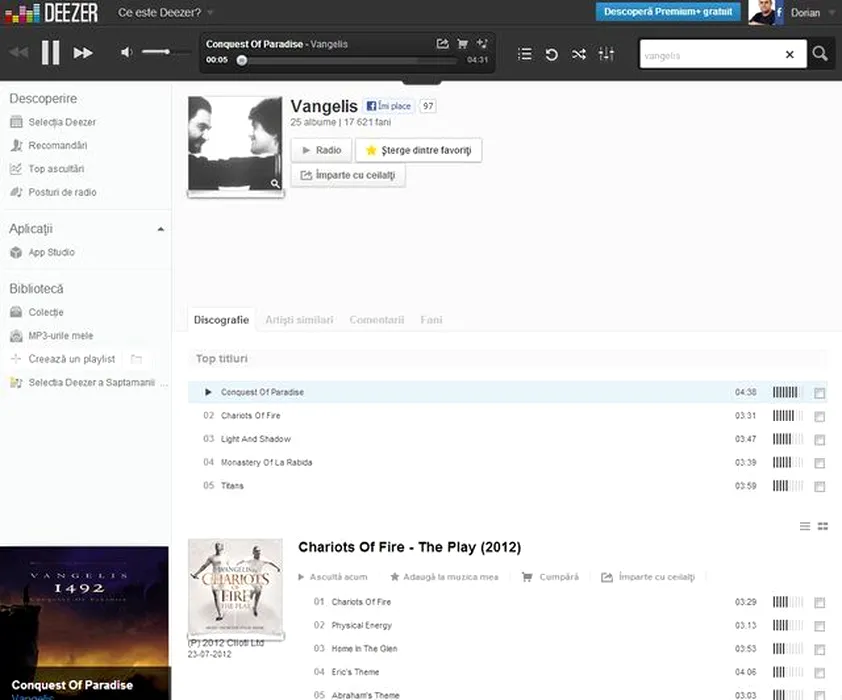
Task: Tick checkbox for Monastery Of La Rabida
Action: coord(819,463)
